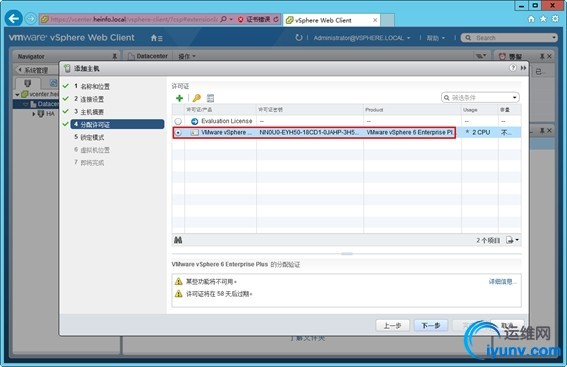567x367 pixels.
Task: Click the license key NN0U0-EYH50 cell
Action: pyautogui.click(x=310, y=133)
